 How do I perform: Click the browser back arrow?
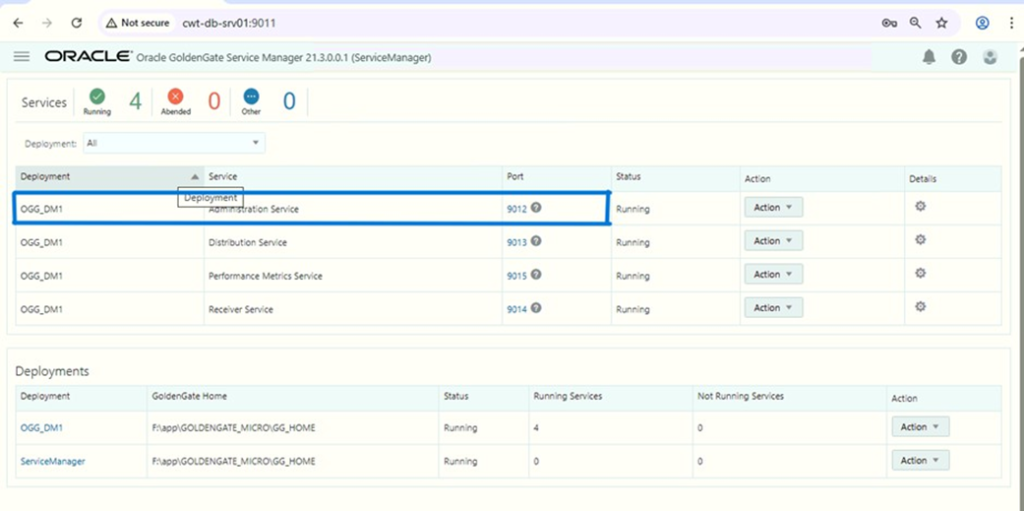pos(18,23)
